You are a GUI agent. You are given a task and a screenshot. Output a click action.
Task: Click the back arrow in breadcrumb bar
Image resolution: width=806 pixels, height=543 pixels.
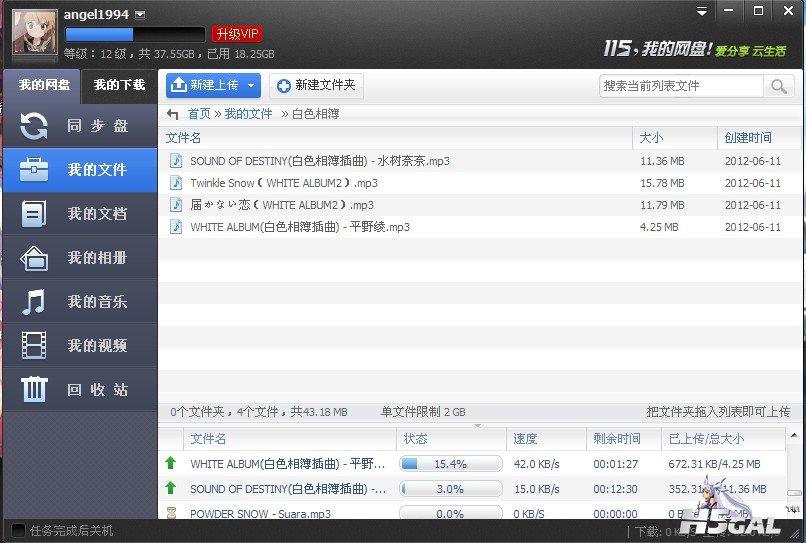173,114
